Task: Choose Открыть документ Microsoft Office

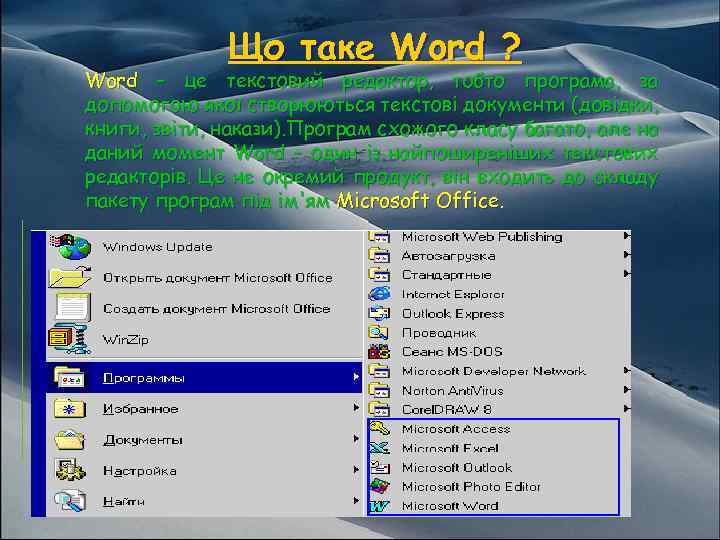Action: tap(204, 278)
